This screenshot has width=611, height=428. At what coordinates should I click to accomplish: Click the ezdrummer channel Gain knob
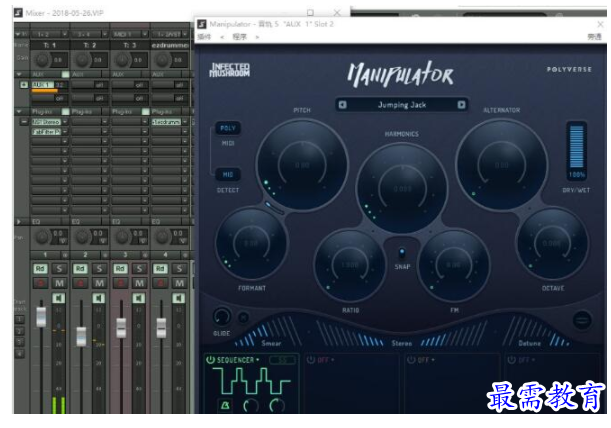162,60
